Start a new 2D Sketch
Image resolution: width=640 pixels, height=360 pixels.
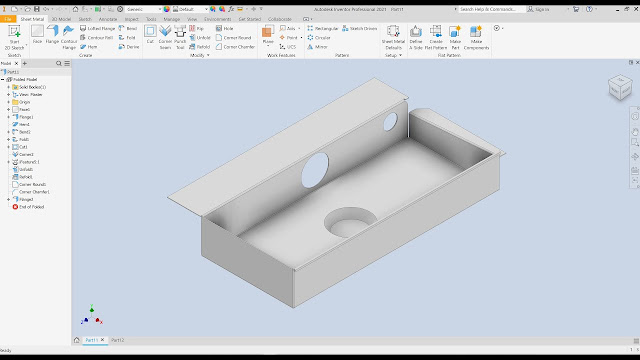click(14, 37)
